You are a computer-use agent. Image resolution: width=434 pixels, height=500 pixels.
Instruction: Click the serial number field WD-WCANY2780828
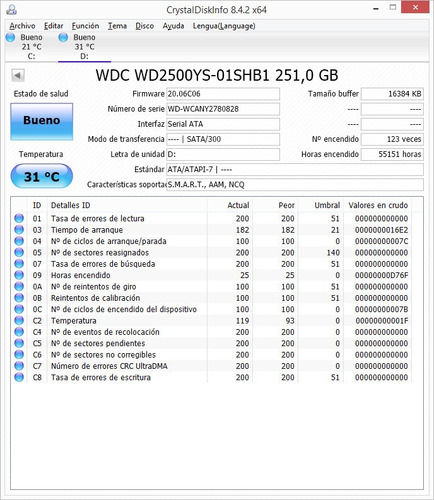[x=223, y=109]
